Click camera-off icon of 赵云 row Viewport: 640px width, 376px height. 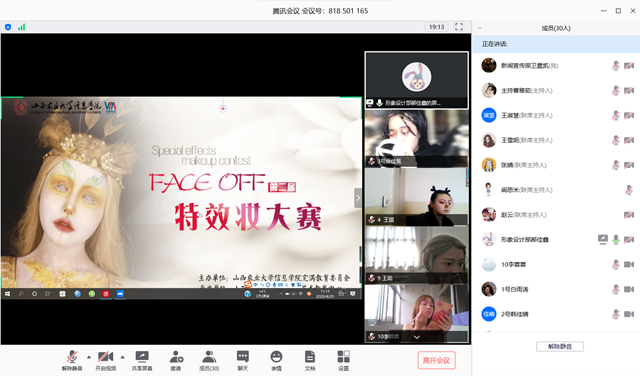click(629, 215)
